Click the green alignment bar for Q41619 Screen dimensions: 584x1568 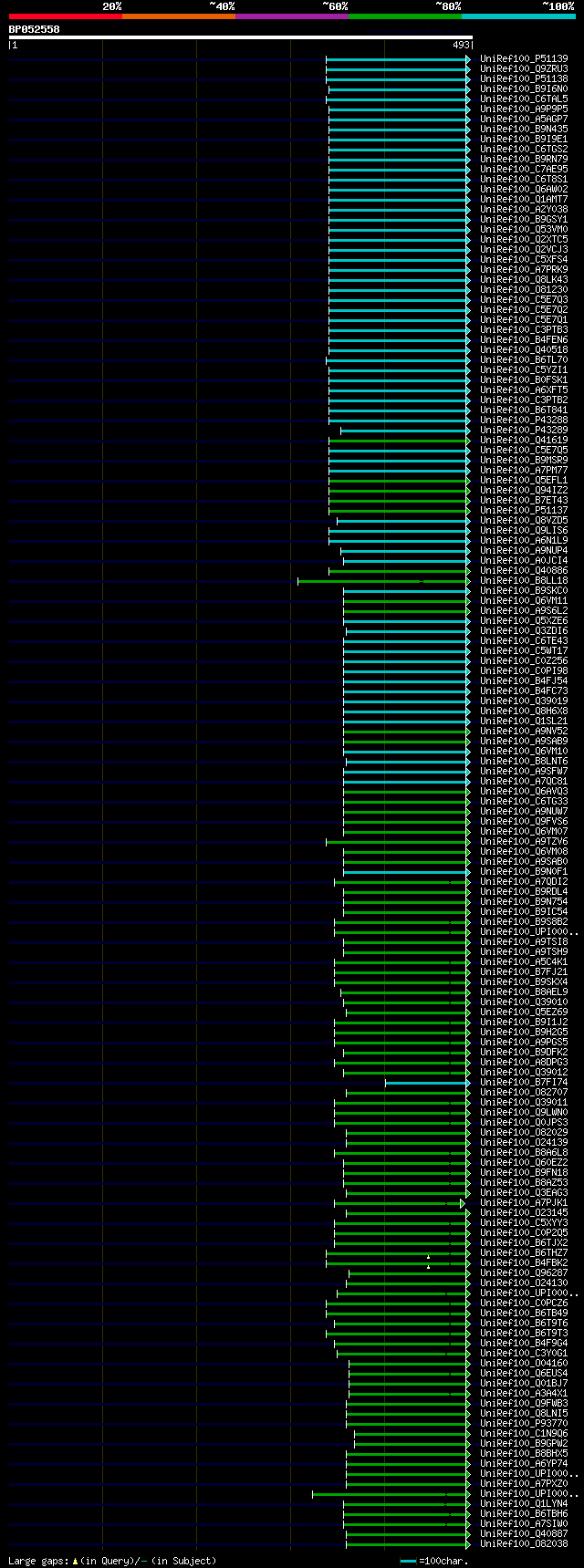pyautogui.click(x=397, y=441)
